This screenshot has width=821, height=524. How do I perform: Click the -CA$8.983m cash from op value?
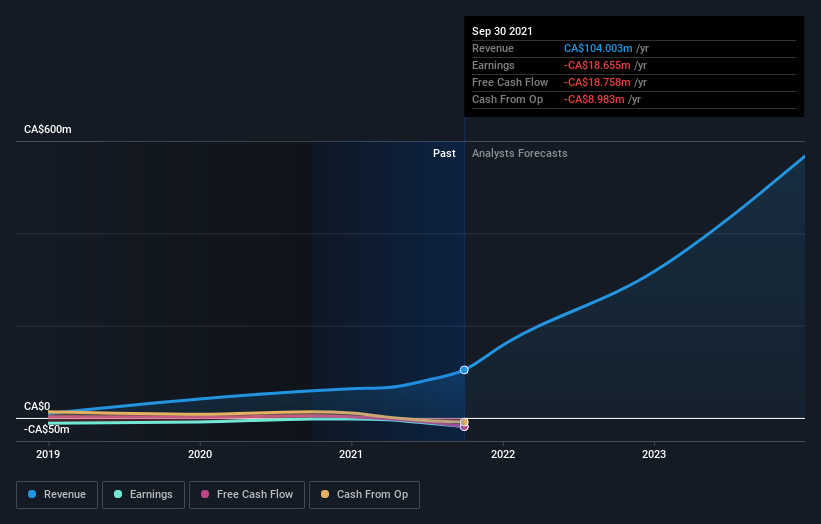click(594, 99)
